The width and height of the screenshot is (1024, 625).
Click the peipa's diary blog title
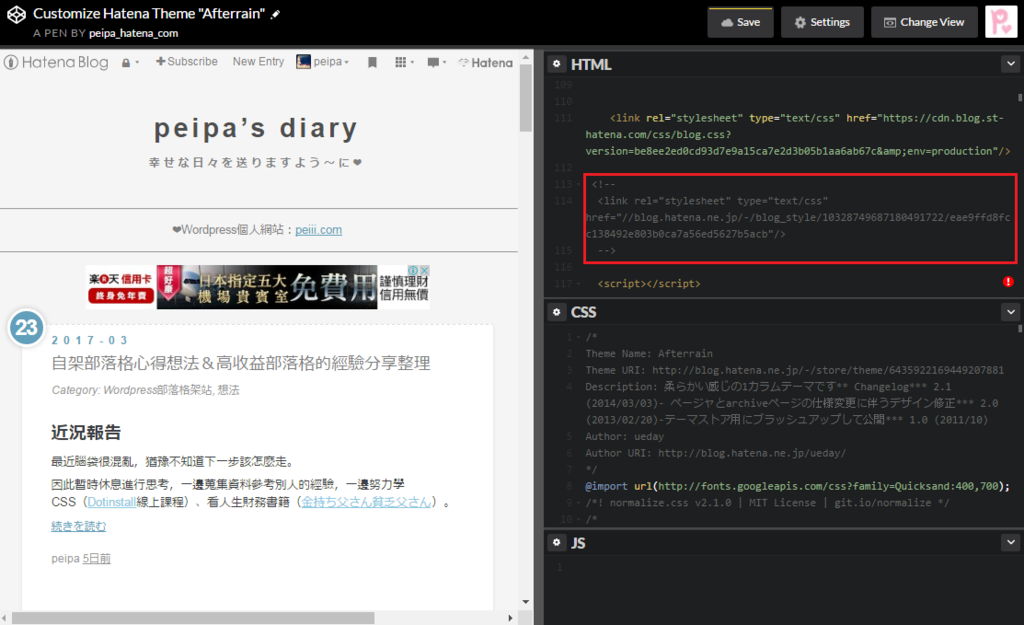click(x=256, y=127)
